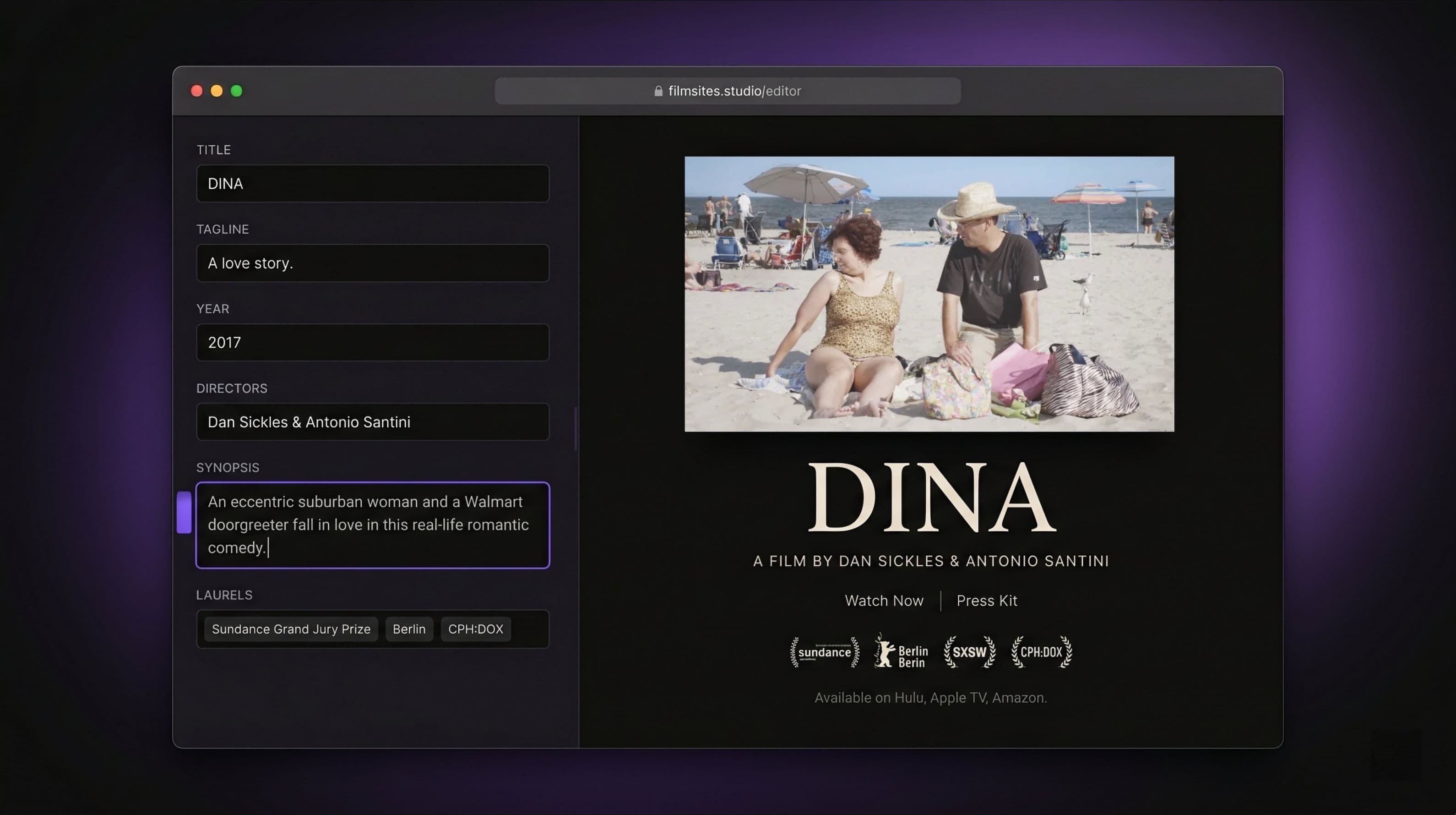Click the SYNOPSIS section label
The width and height of the screenshot is (1456, 815).
click(228, 468)
